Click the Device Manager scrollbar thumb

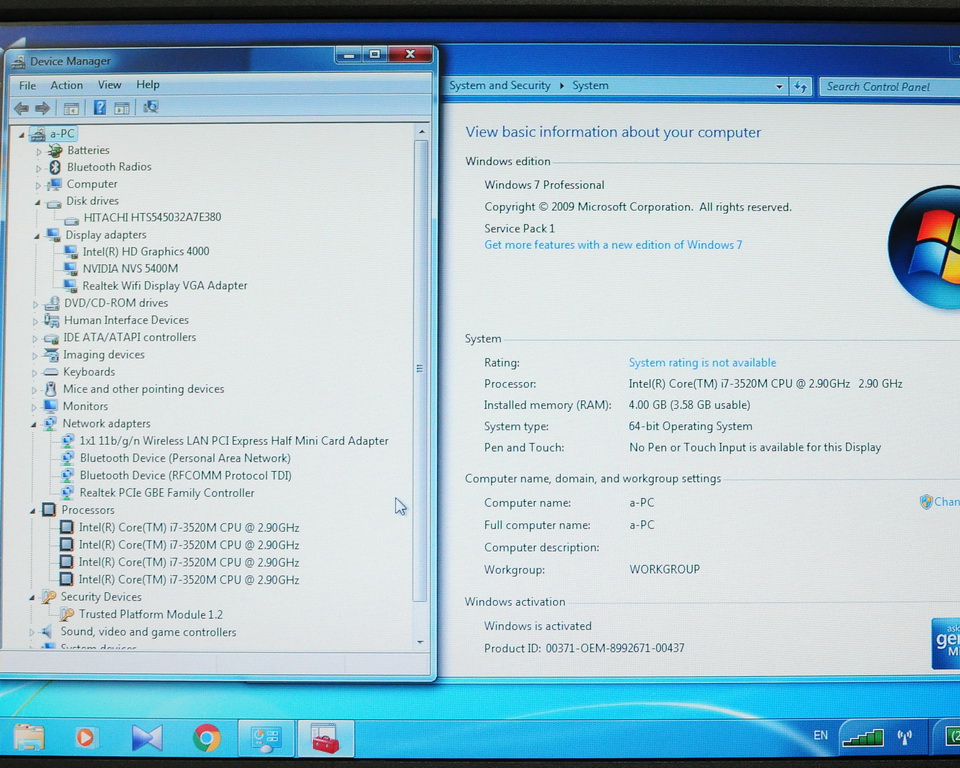(x=420, y=369)
